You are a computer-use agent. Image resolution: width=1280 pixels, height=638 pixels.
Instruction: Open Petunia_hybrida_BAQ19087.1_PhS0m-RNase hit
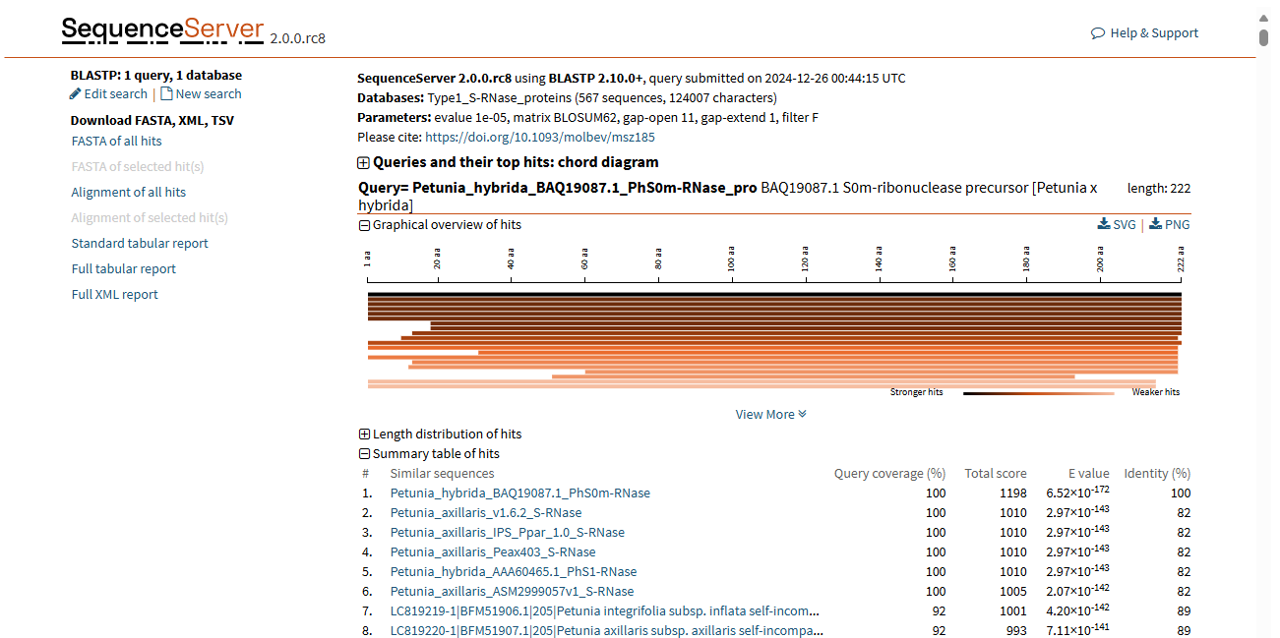pyautogui.click(x=520, y=493)
